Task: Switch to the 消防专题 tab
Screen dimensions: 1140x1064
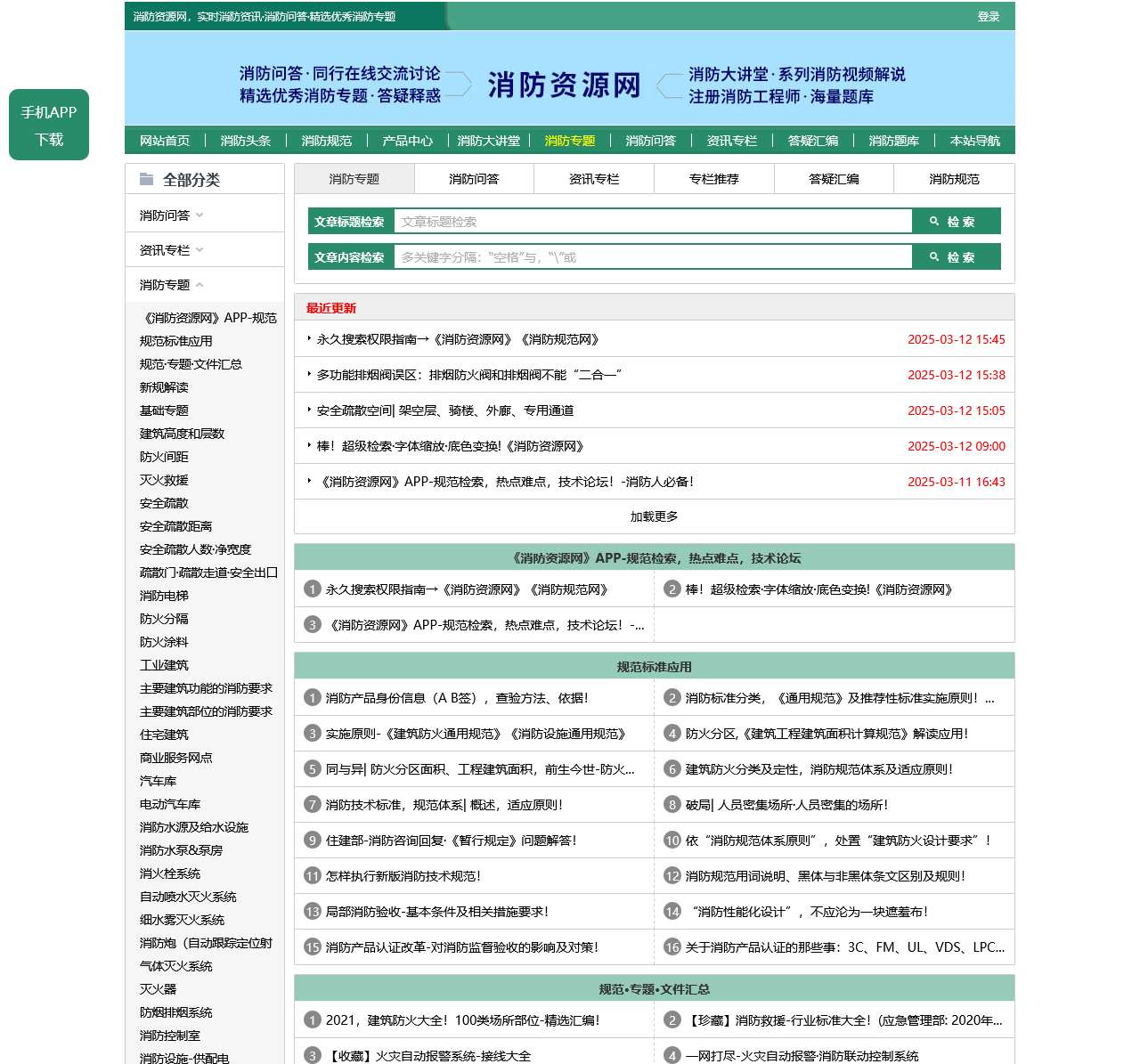Action: tap(354, 179)
